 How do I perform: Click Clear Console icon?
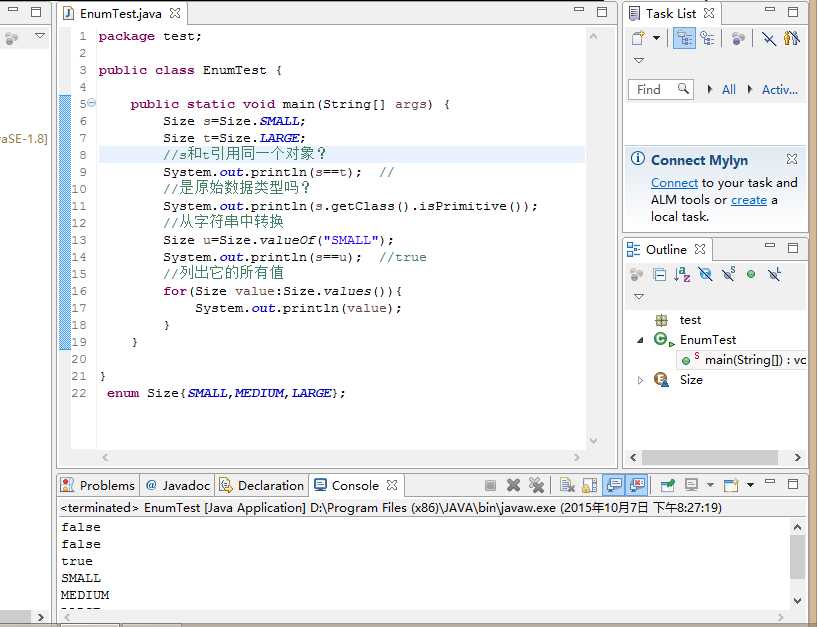[x=567, y=486]
